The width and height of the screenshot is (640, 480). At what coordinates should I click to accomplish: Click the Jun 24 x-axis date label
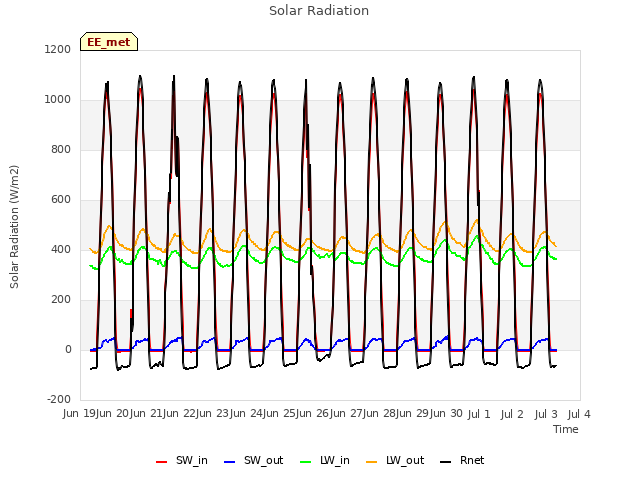coord(247,414)
